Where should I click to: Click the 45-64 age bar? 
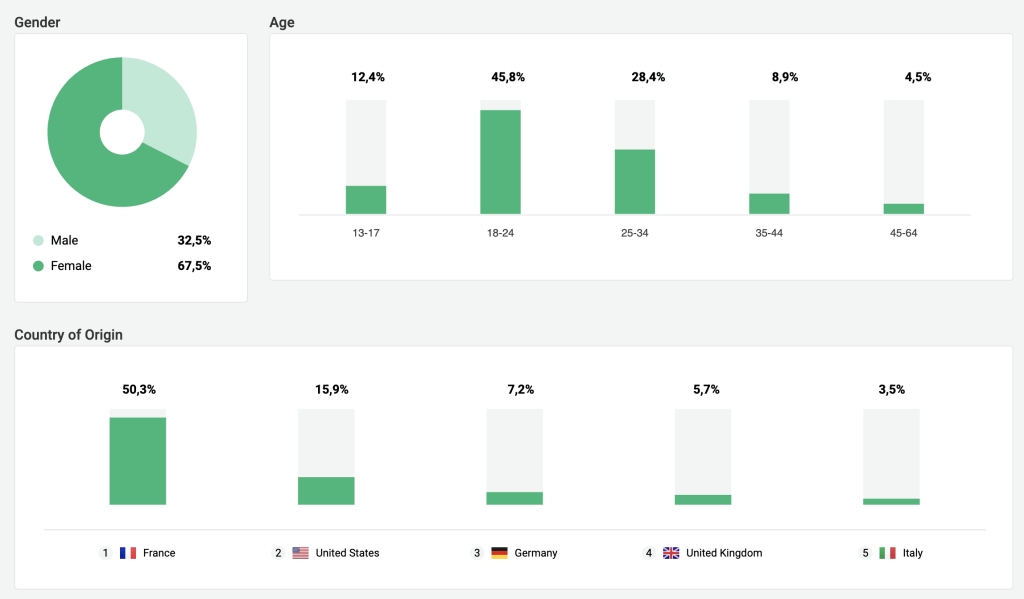pyautogui.click(x=904, y=208)
